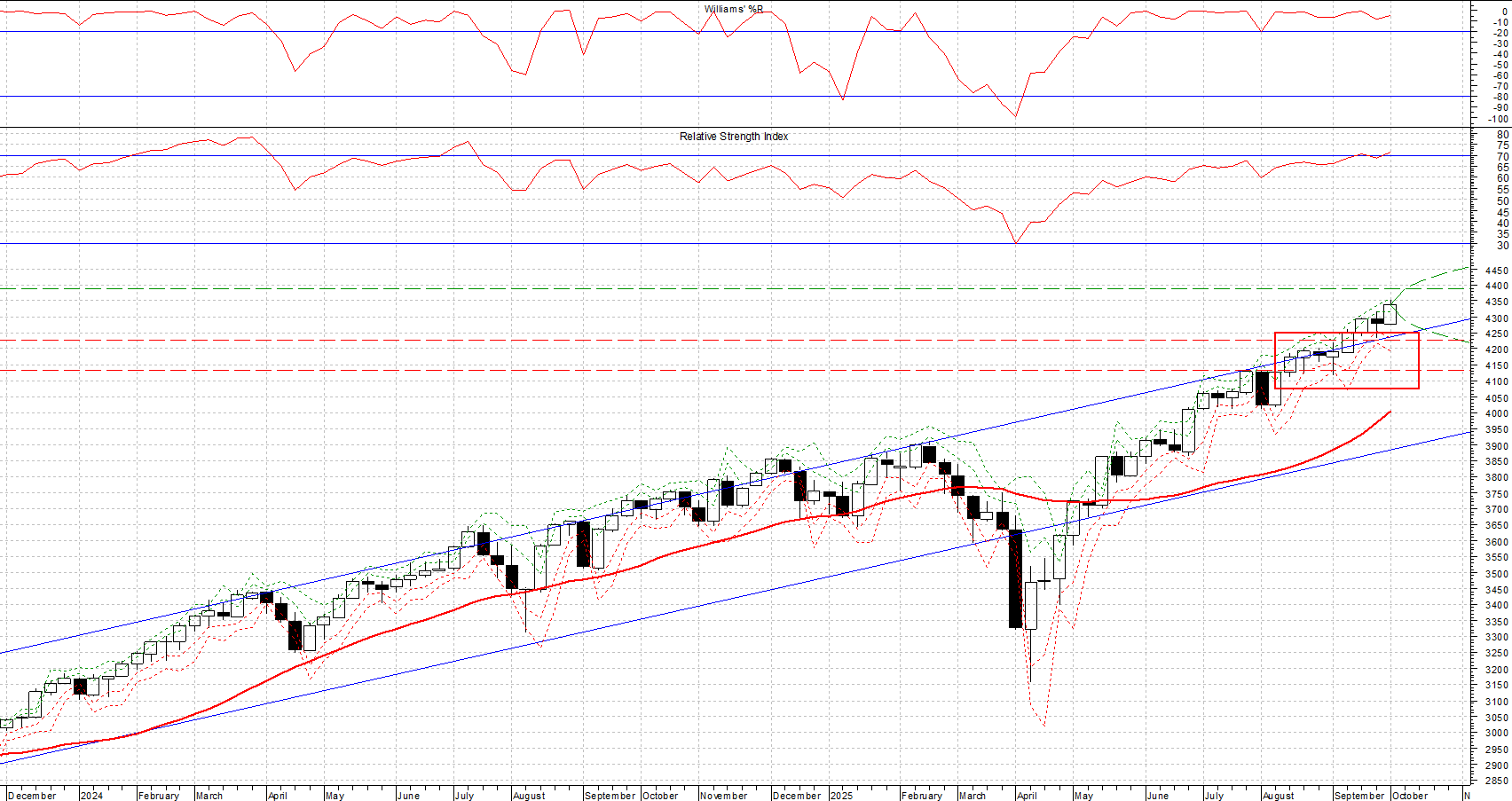Click the Relative Strength Index panel title
Screen dimensions: 1512x801
[x=733, y=137]
